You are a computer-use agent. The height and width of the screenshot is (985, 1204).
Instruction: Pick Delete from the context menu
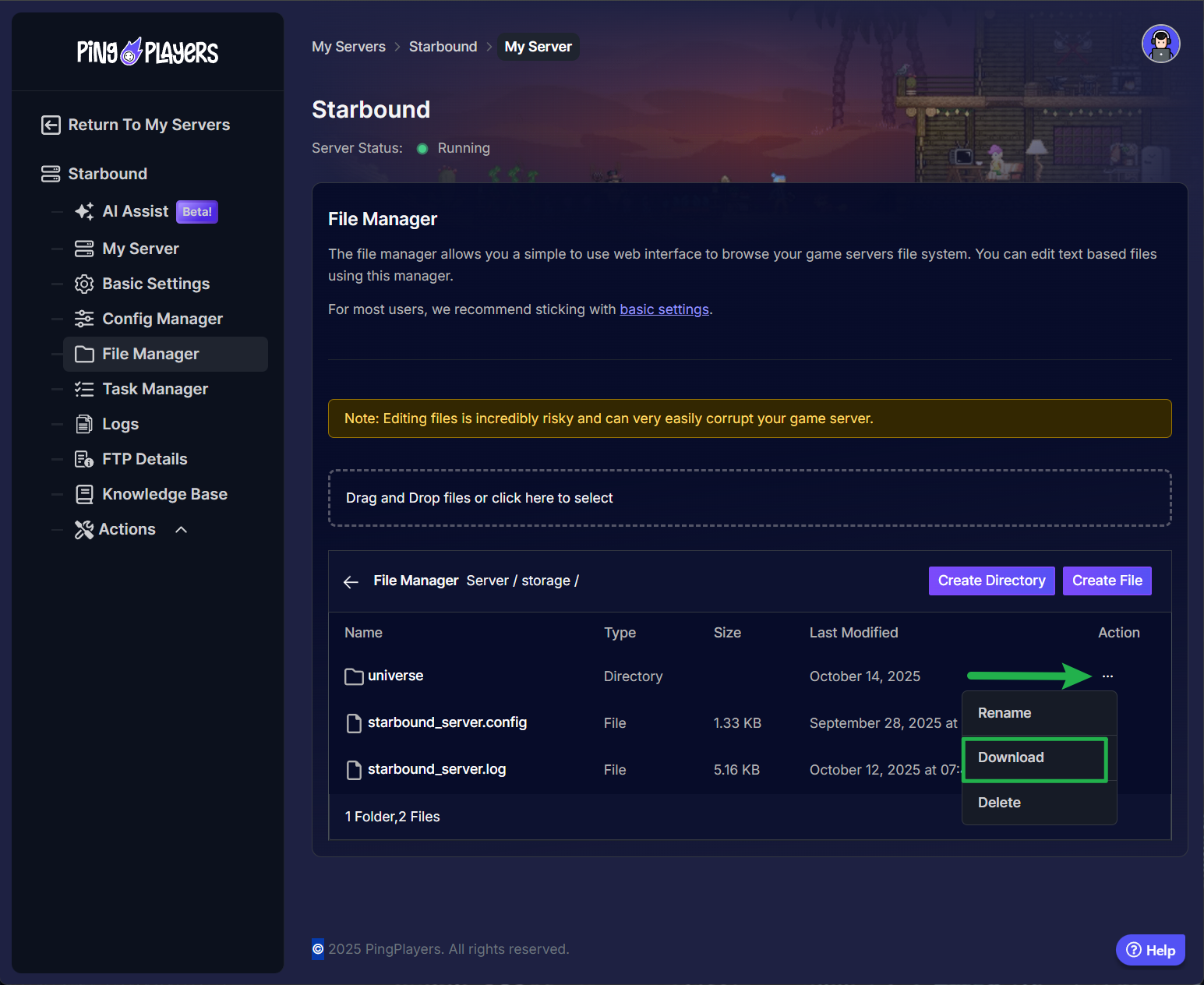pyautogui.click(x=999, y=803)
